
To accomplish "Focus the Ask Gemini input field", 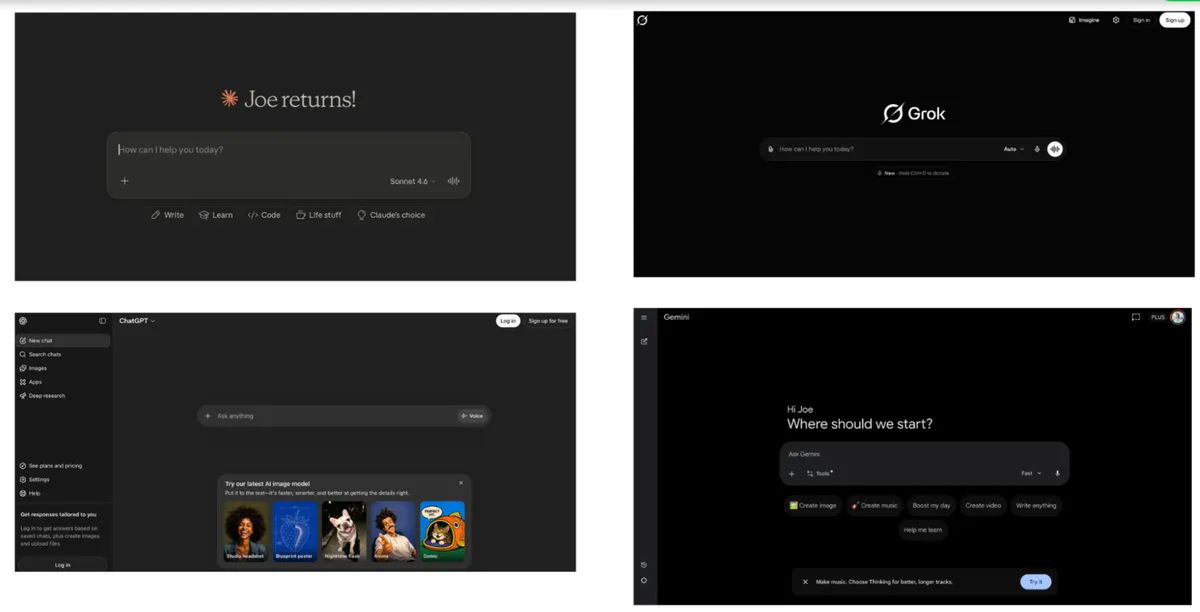I will [924, 454].
